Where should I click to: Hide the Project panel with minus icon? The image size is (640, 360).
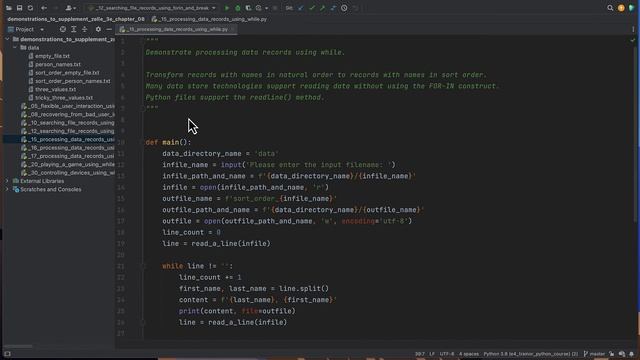[x=109, y=29]
